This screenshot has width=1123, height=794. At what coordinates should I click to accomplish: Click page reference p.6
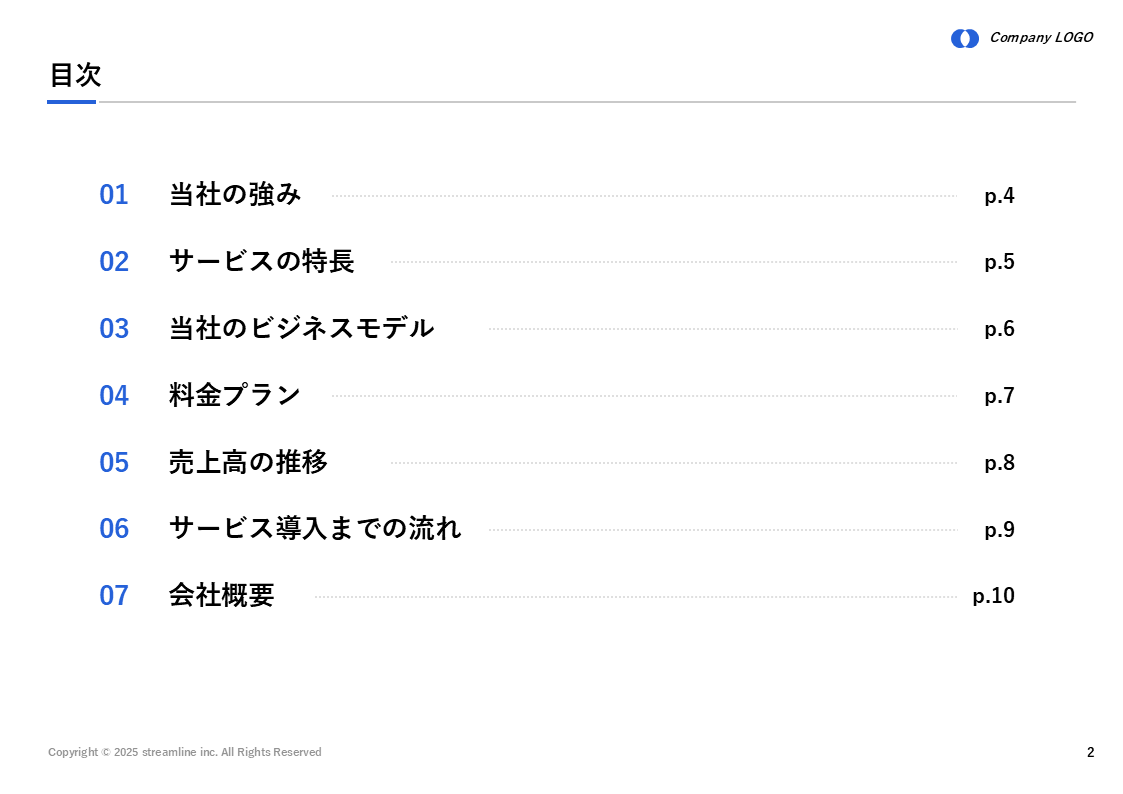click(999, 329)
